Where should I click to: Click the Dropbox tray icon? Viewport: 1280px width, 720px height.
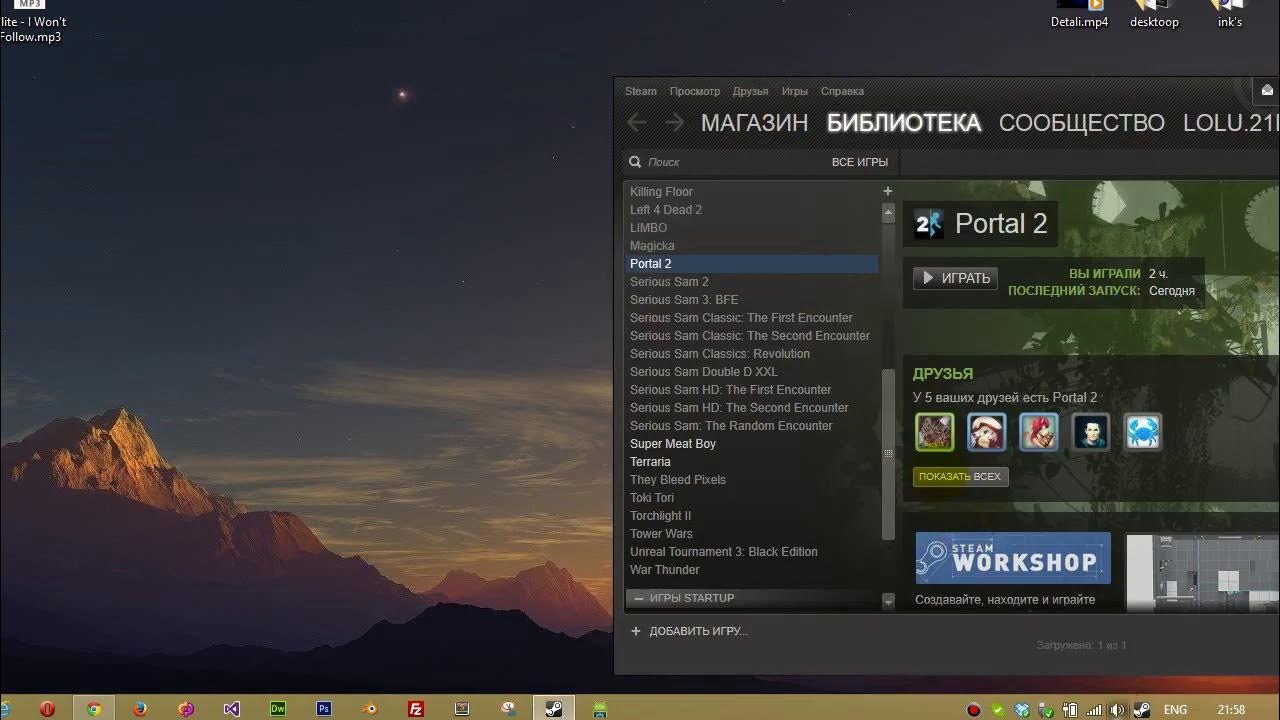pos(1022,710)
